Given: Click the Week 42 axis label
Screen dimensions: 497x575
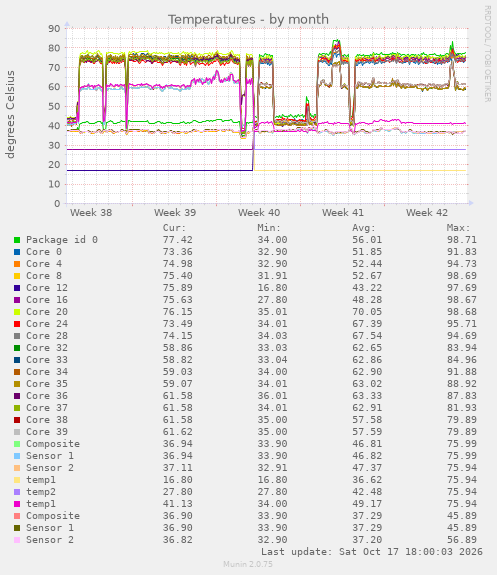Looking at the screenshot, I should pyautogui.click(x=427, y=213).
